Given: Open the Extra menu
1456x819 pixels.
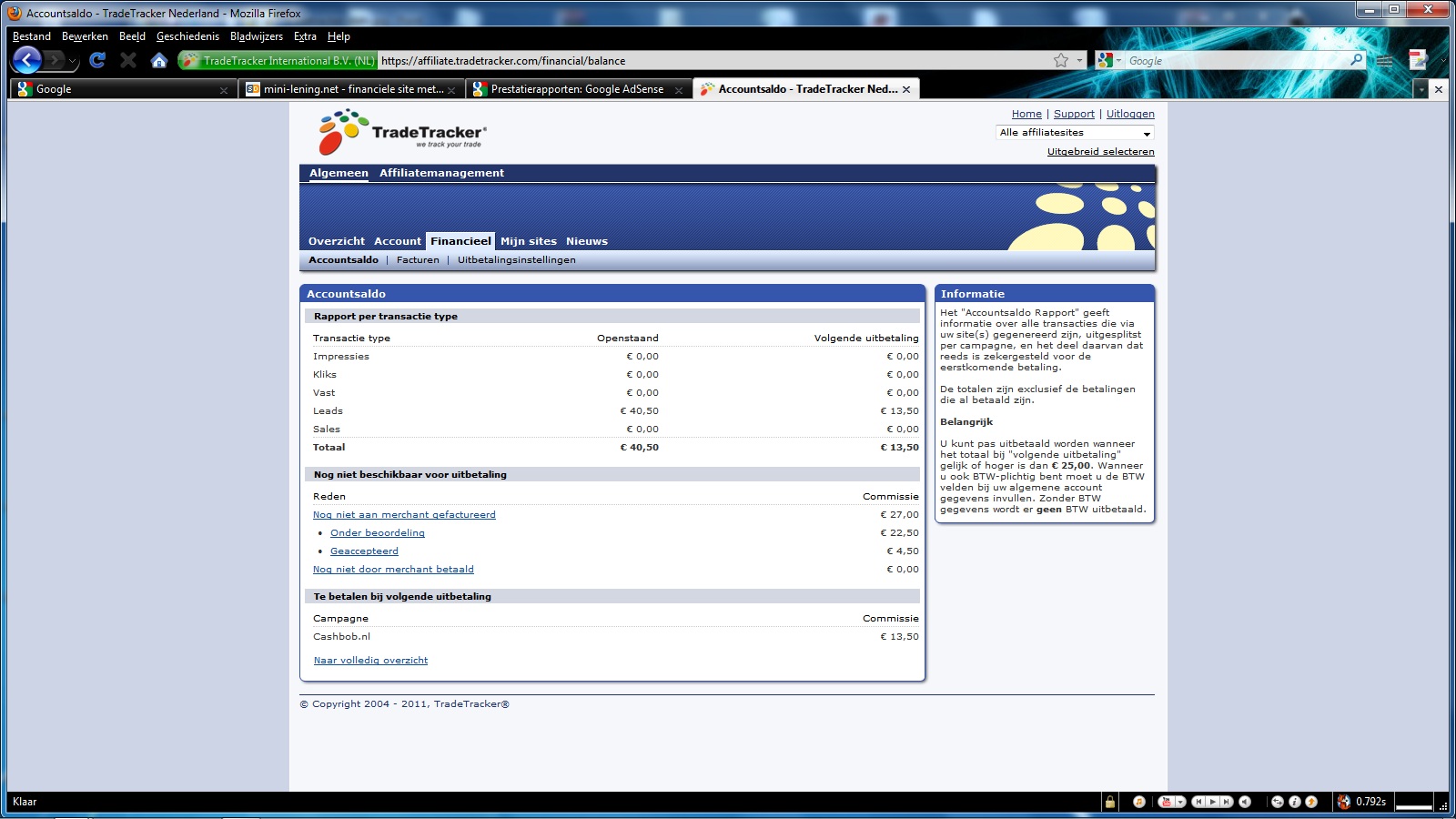Looking at the screenshot, I should coord(305,36).
